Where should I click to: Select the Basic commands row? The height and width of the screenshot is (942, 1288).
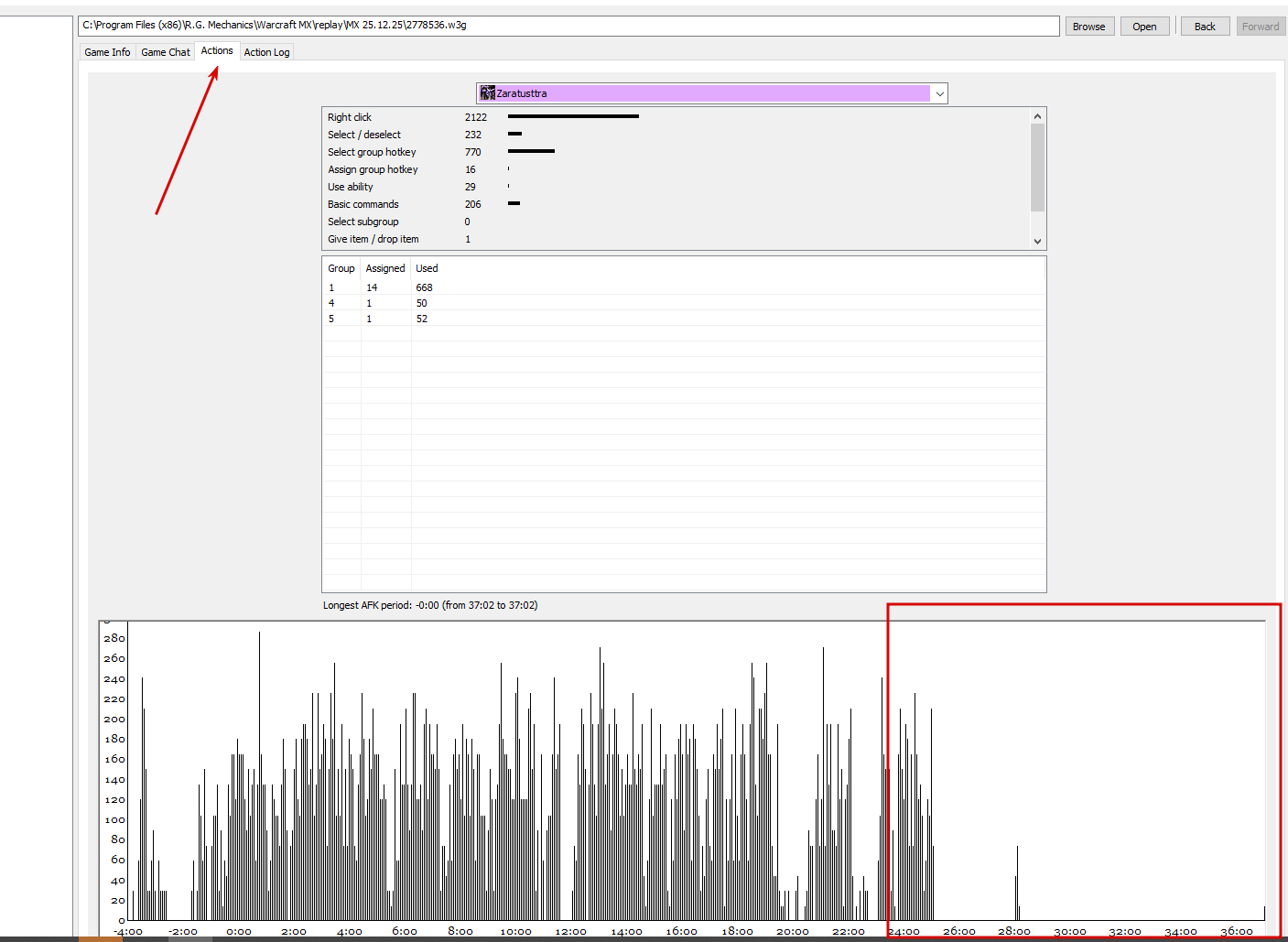(677, 204)
